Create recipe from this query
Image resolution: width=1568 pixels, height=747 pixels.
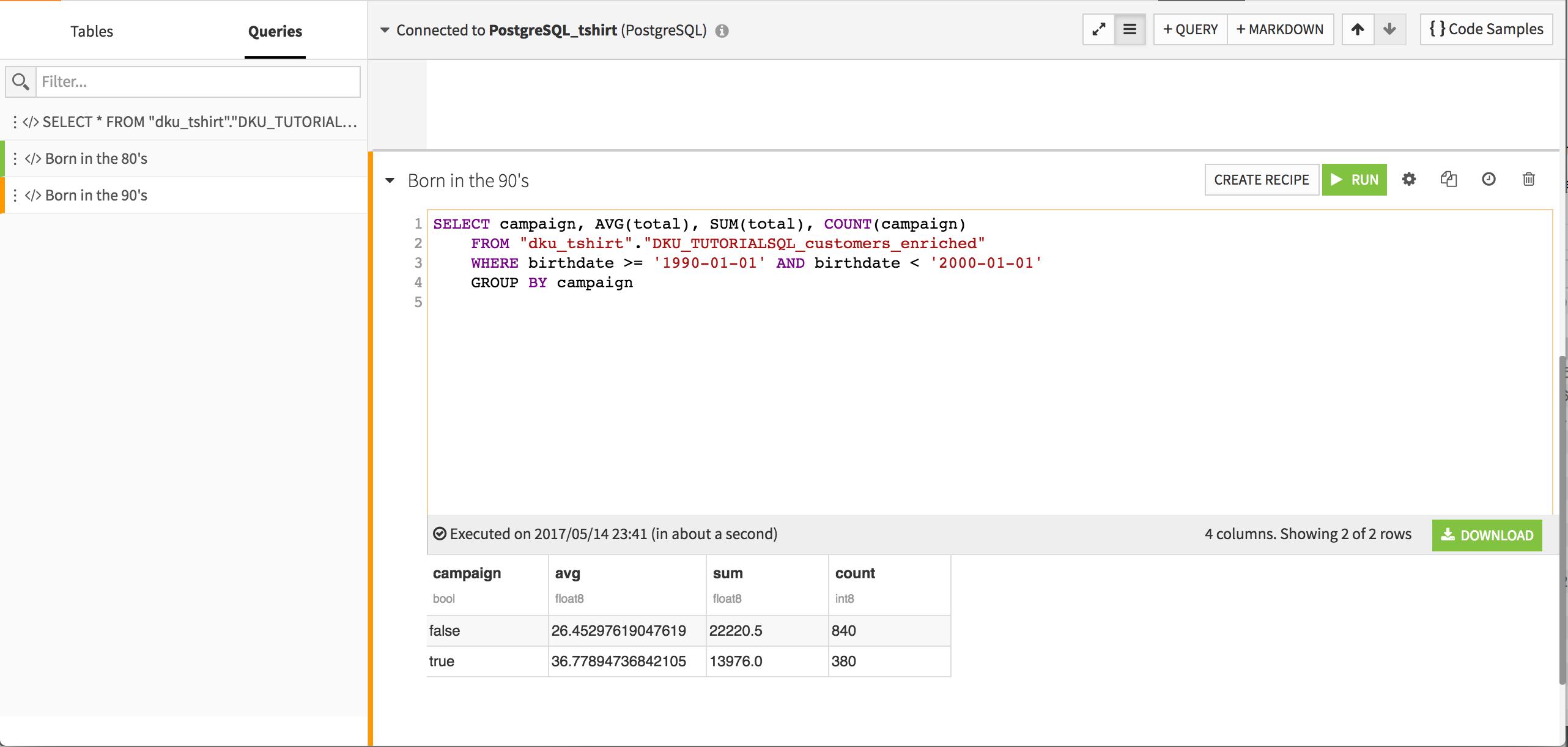click(1261, 179)
